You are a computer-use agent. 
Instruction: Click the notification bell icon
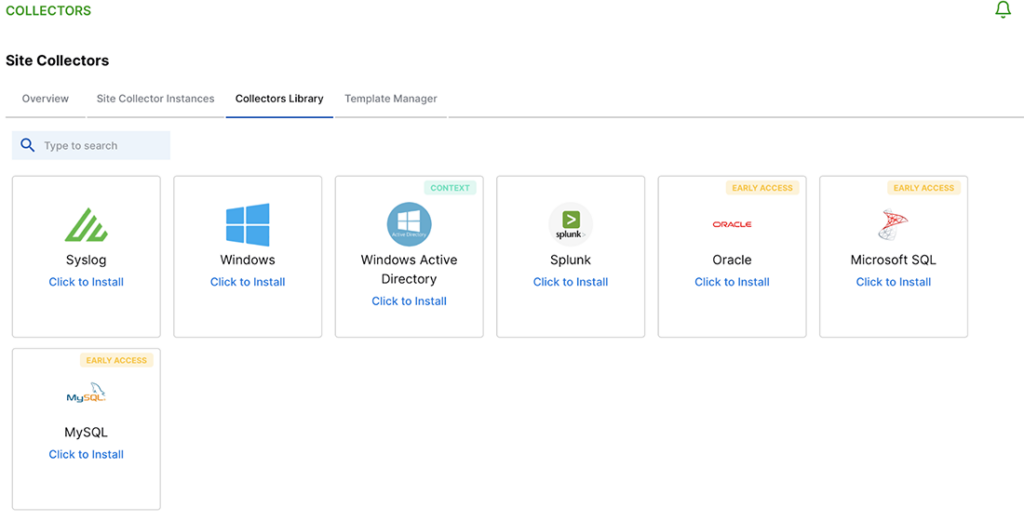click(1003, 10)
